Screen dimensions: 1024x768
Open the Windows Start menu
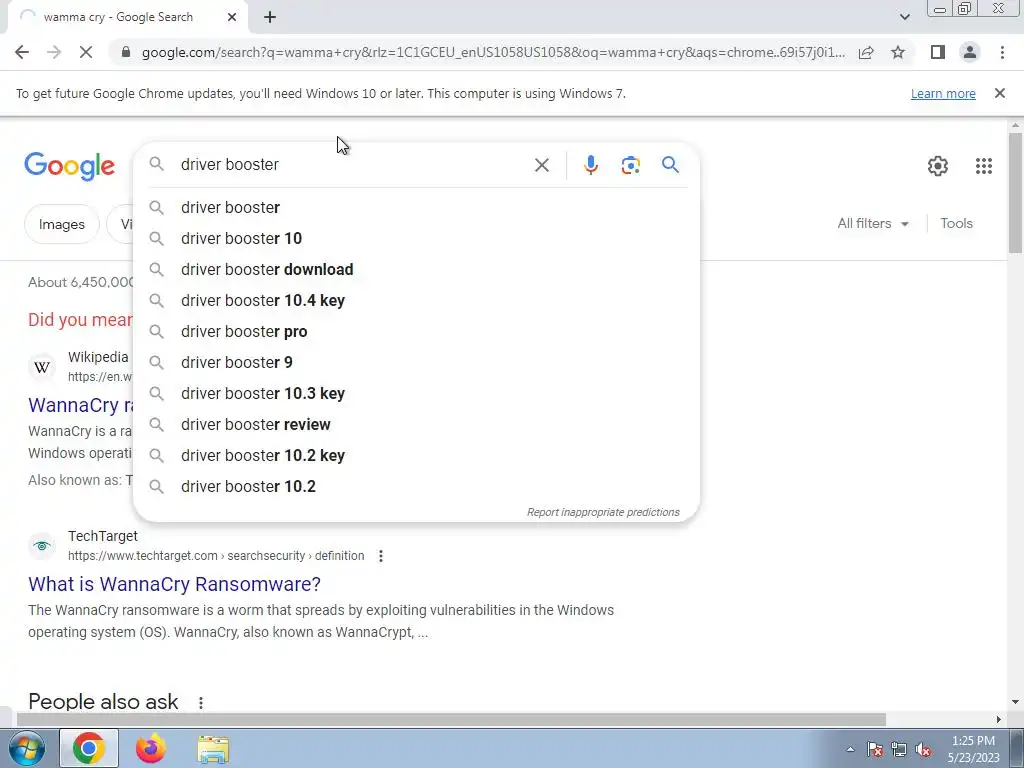coord(27,748)
